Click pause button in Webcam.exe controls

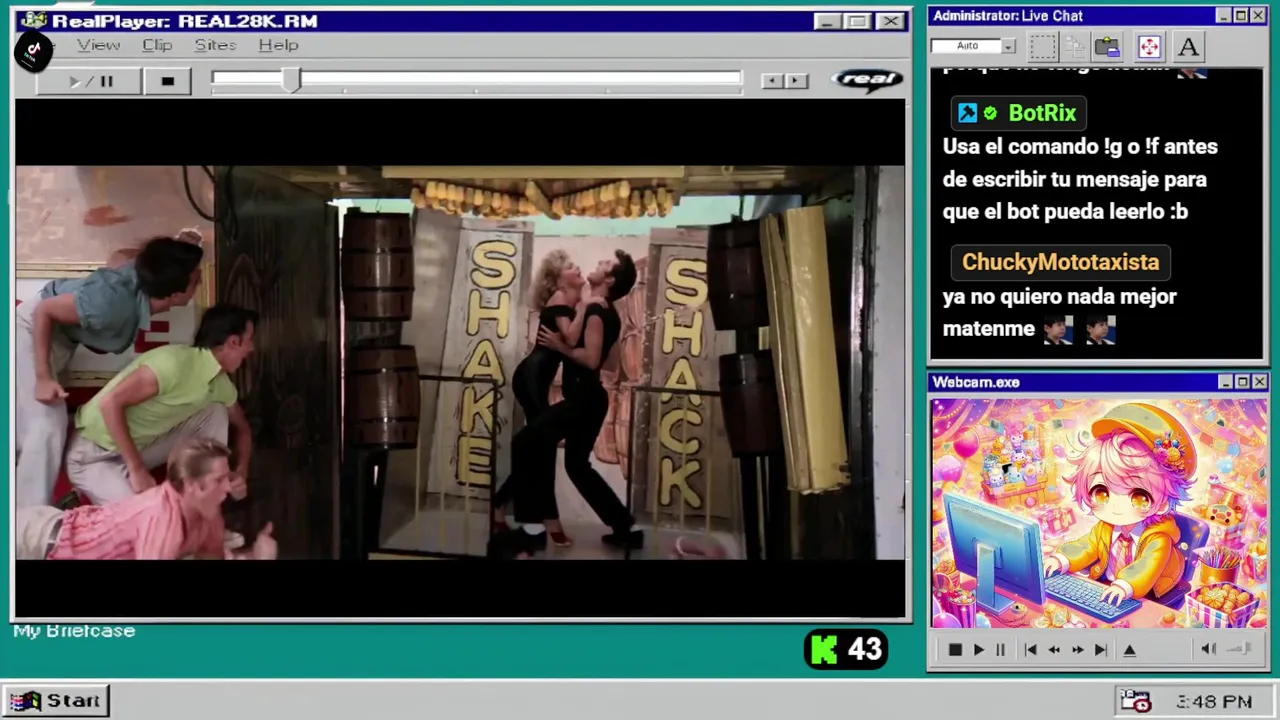click(x=1000, y=650)
